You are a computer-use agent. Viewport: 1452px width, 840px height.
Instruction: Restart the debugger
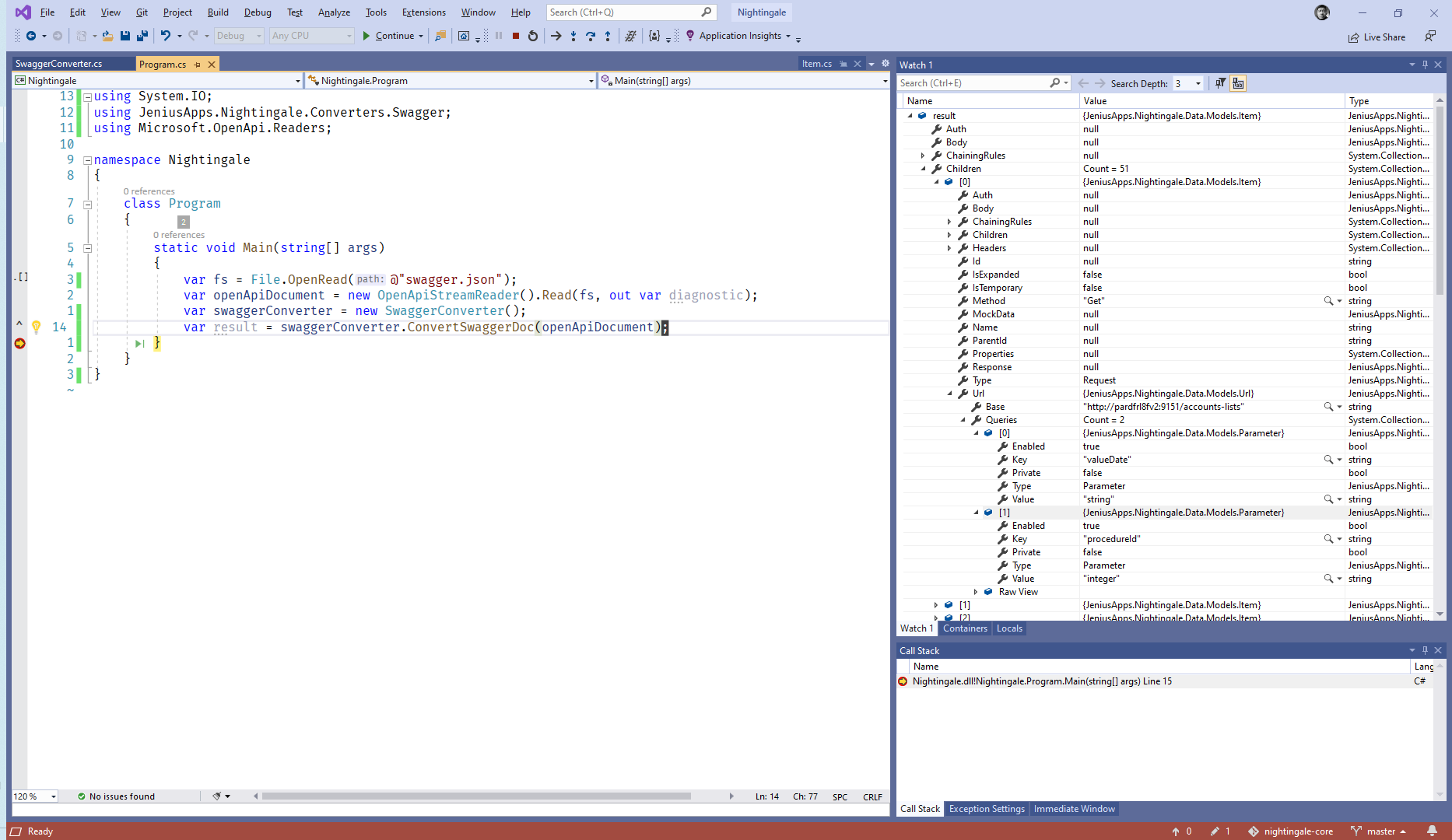pos(533,36)
